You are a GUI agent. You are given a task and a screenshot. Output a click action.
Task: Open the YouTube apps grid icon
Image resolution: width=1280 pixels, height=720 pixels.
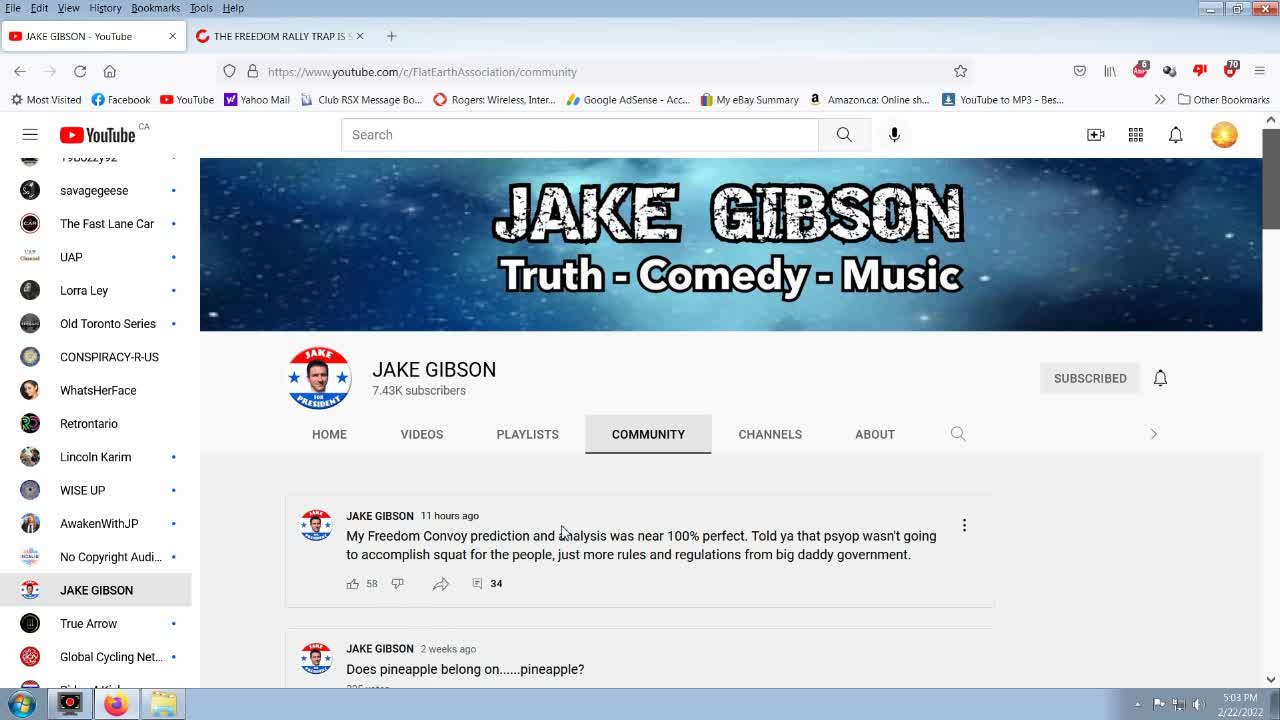[1136, 135]
